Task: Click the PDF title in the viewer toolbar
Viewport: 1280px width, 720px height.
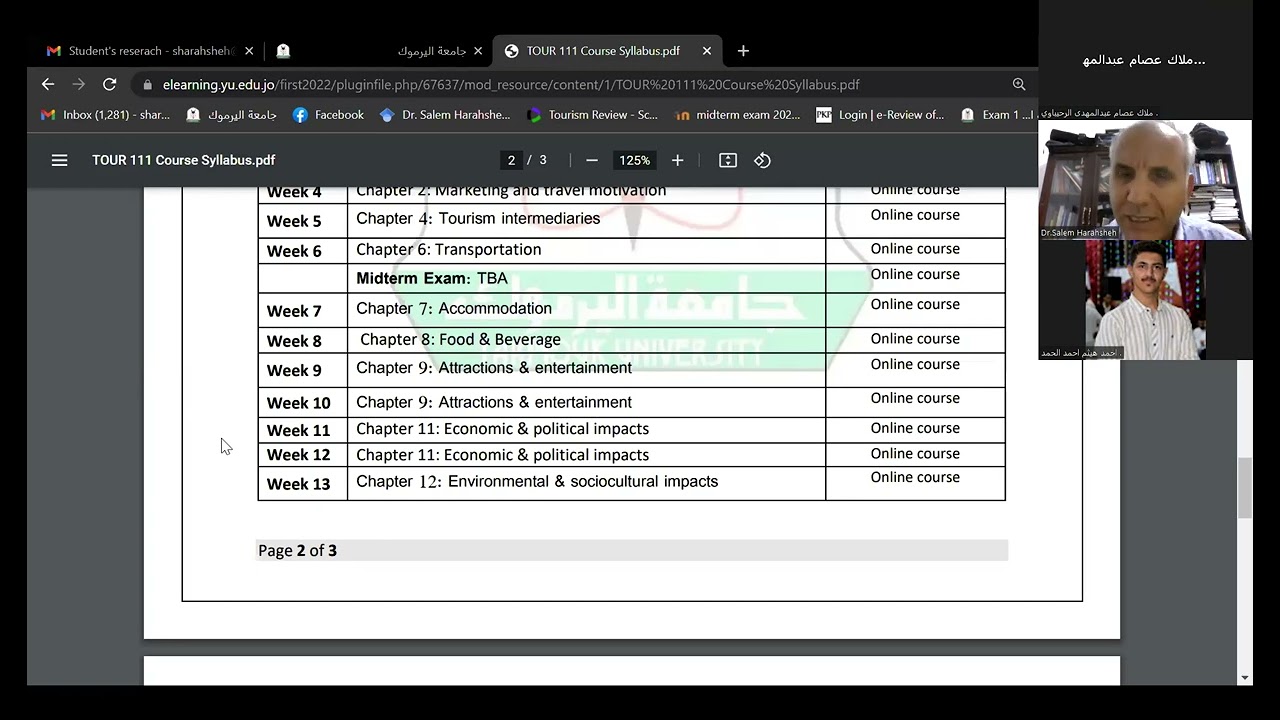Action: coord(183,160)
